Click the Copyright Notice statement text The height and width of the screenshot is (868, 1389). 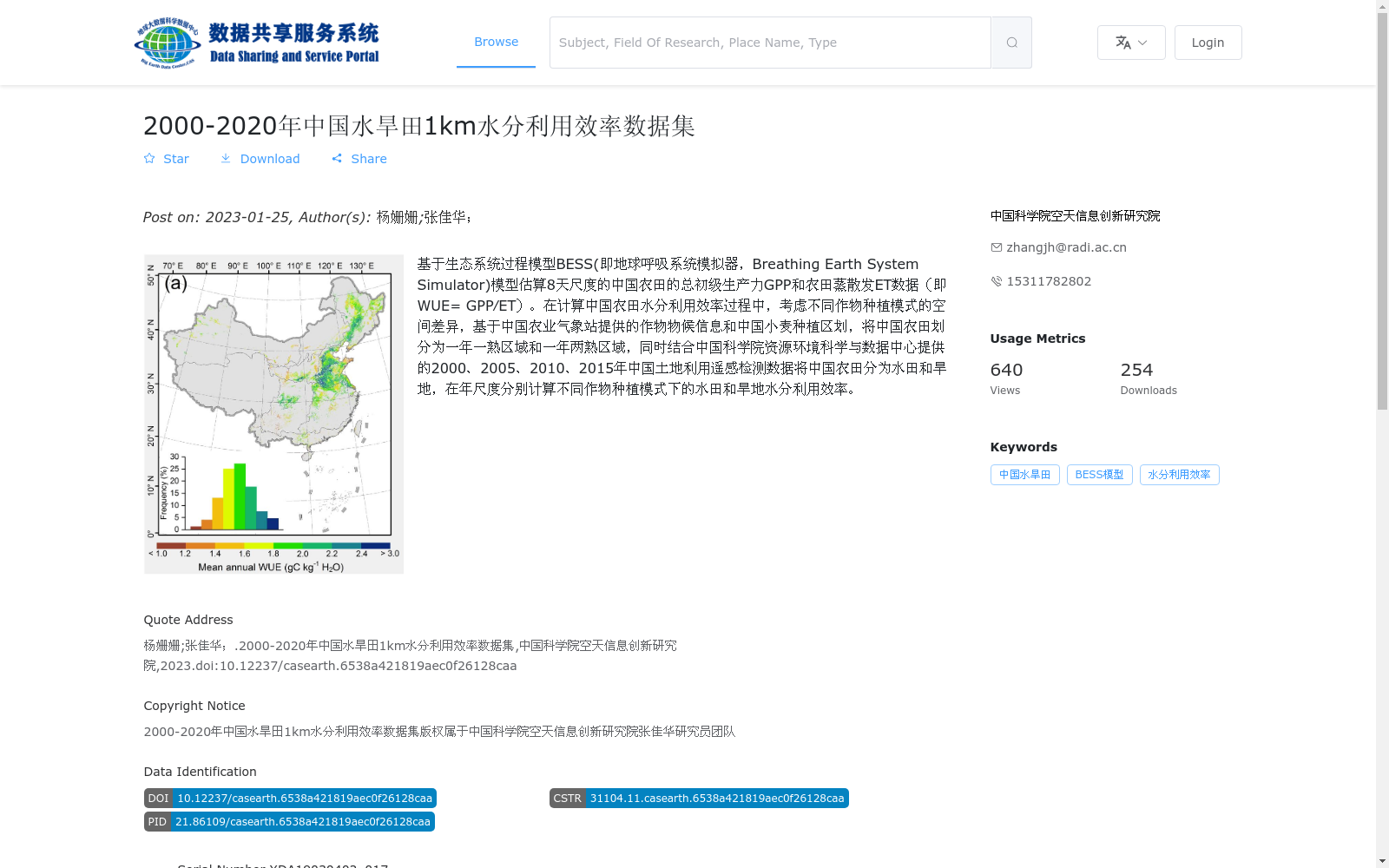coord(439,732)
